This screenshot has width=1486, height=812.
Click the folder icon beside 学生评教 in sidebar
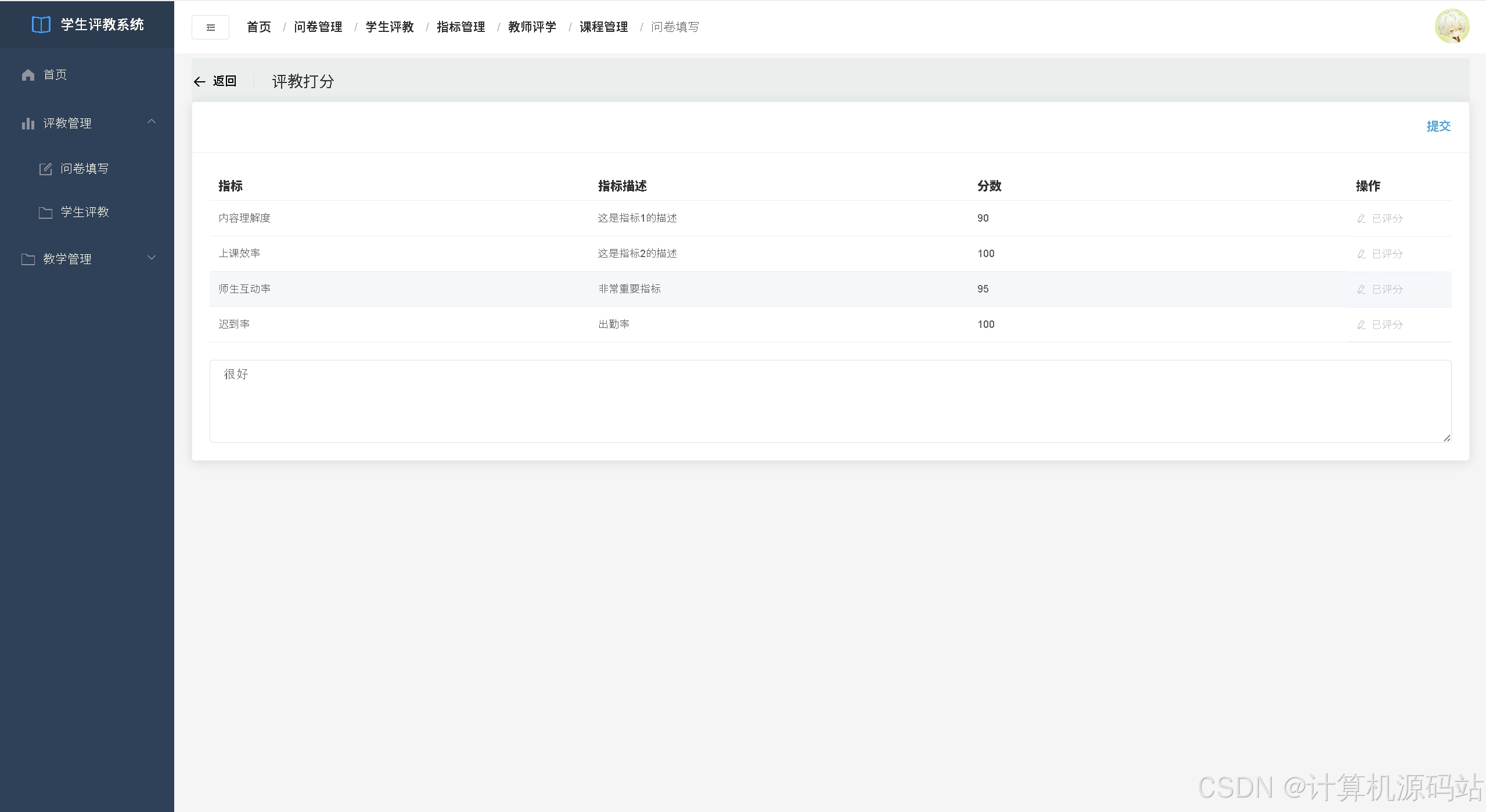[45, 212]
